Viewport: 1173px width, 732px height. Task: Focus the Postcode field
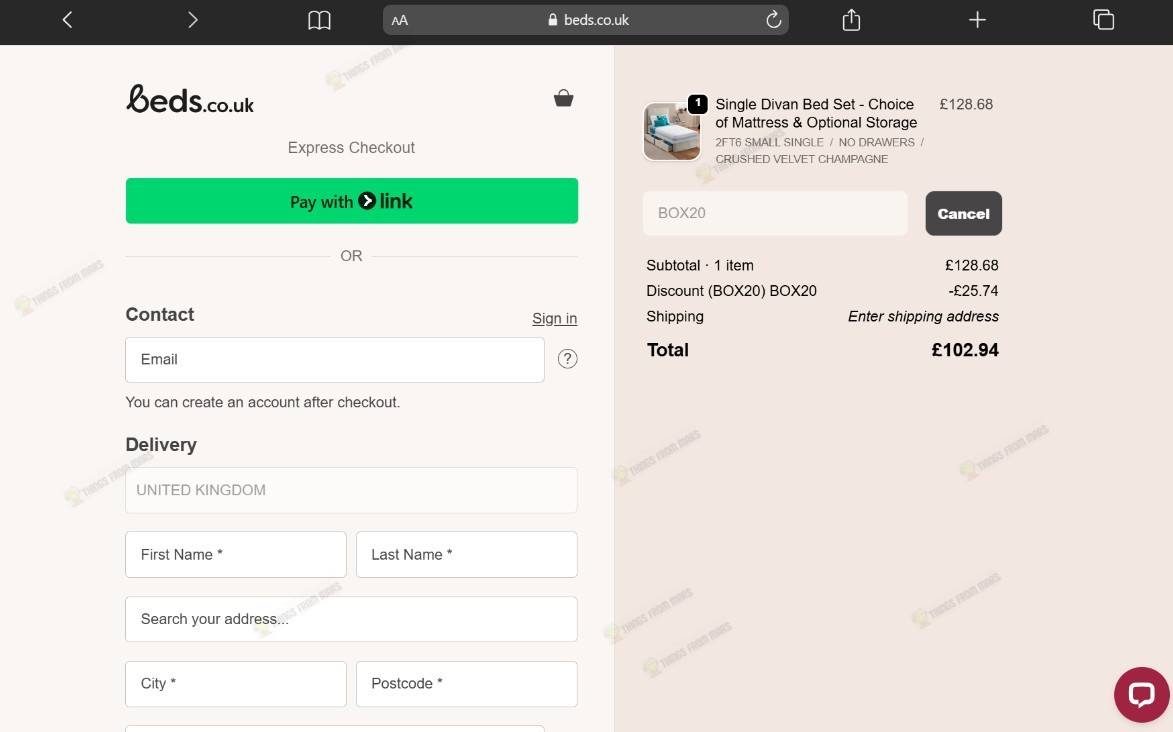(x=467, y=684)
